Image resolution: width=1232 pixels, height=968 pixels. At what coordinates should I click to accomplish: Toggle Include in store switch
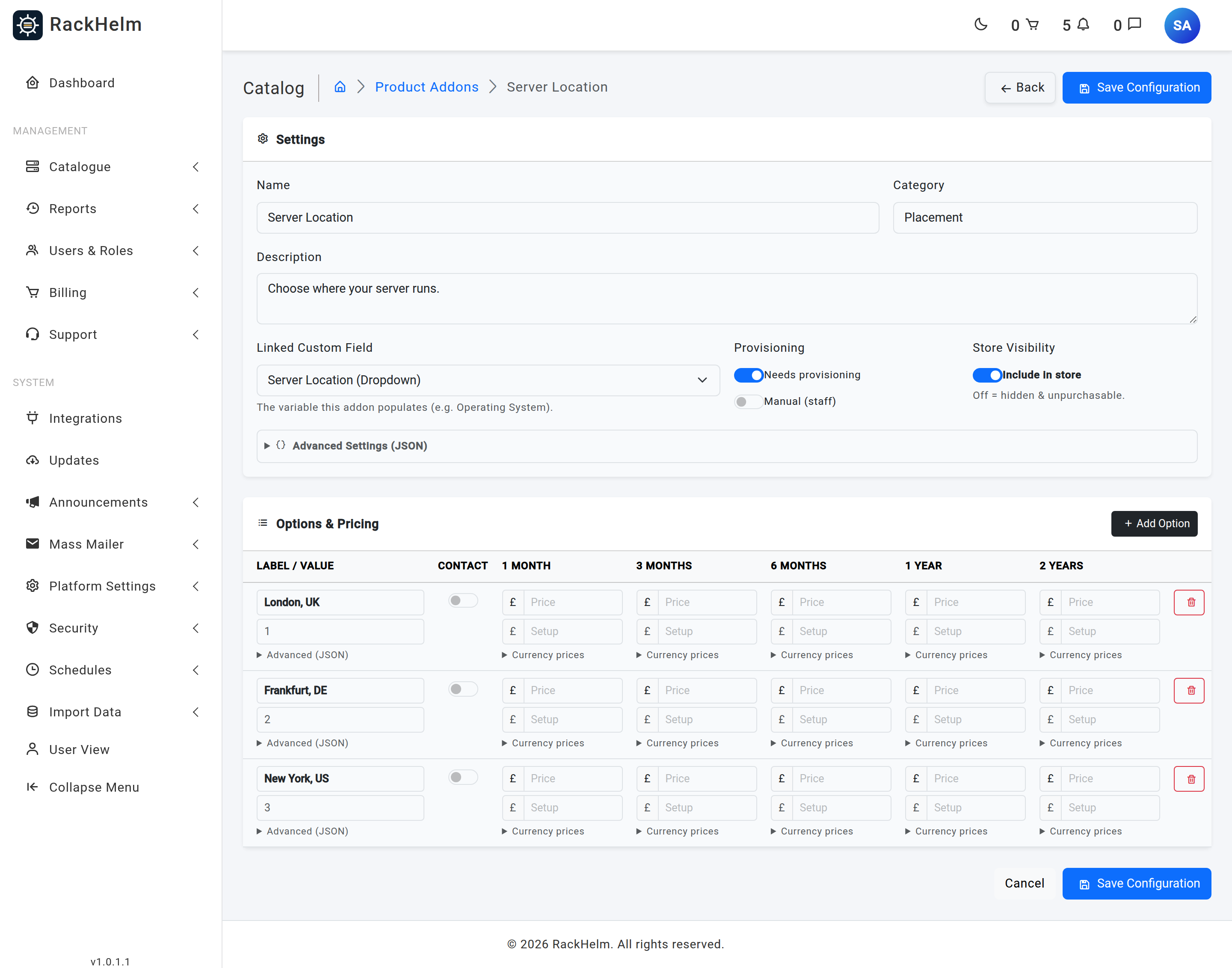(x=987, y=375)
